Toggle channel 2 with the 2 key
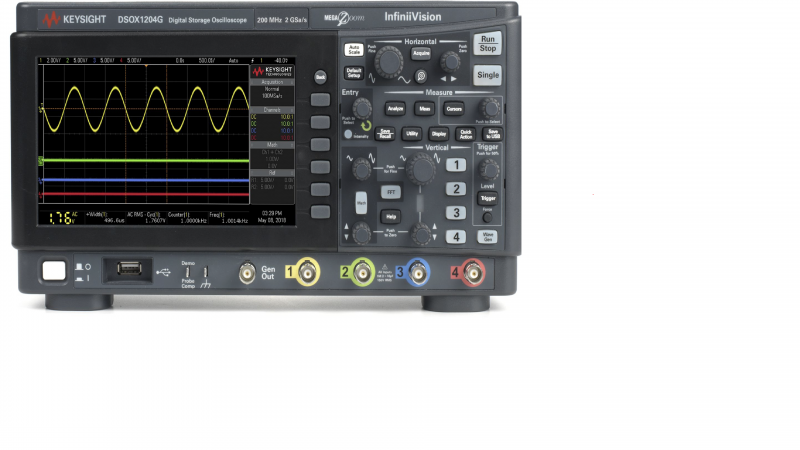Viewport: 800px width, 450px height. tap(456, 189)
